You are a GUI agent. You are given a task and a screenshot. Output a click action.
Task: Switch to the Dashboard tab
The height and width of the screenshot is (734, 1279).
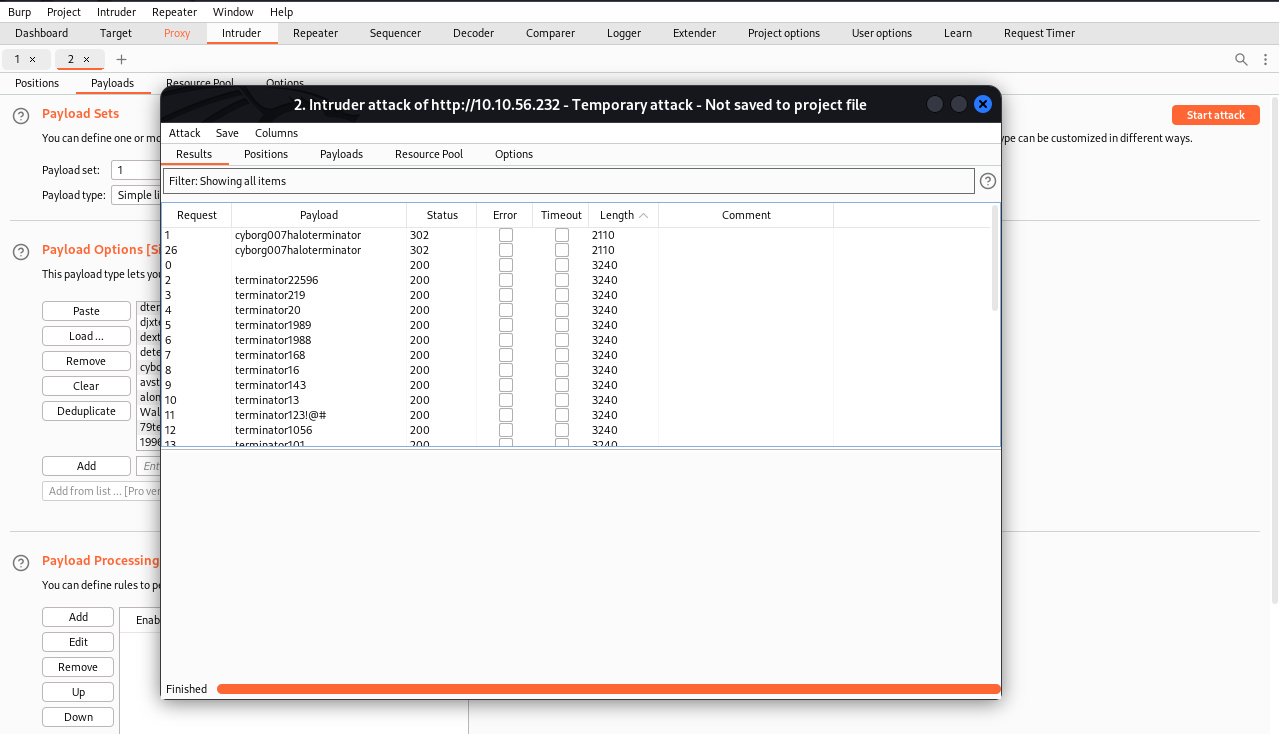tap(42, 33)
